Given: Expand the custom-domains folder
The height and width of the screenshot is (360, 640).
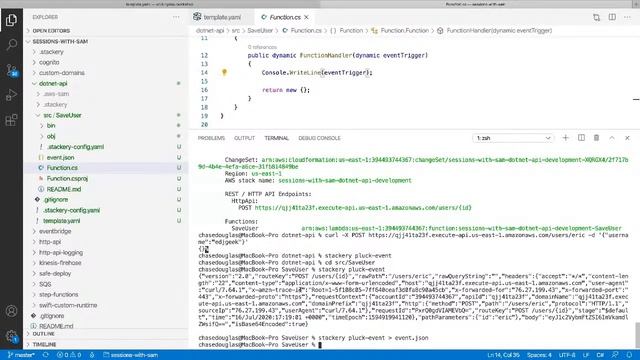Looking at the screenshot, I should pos(62,73).
